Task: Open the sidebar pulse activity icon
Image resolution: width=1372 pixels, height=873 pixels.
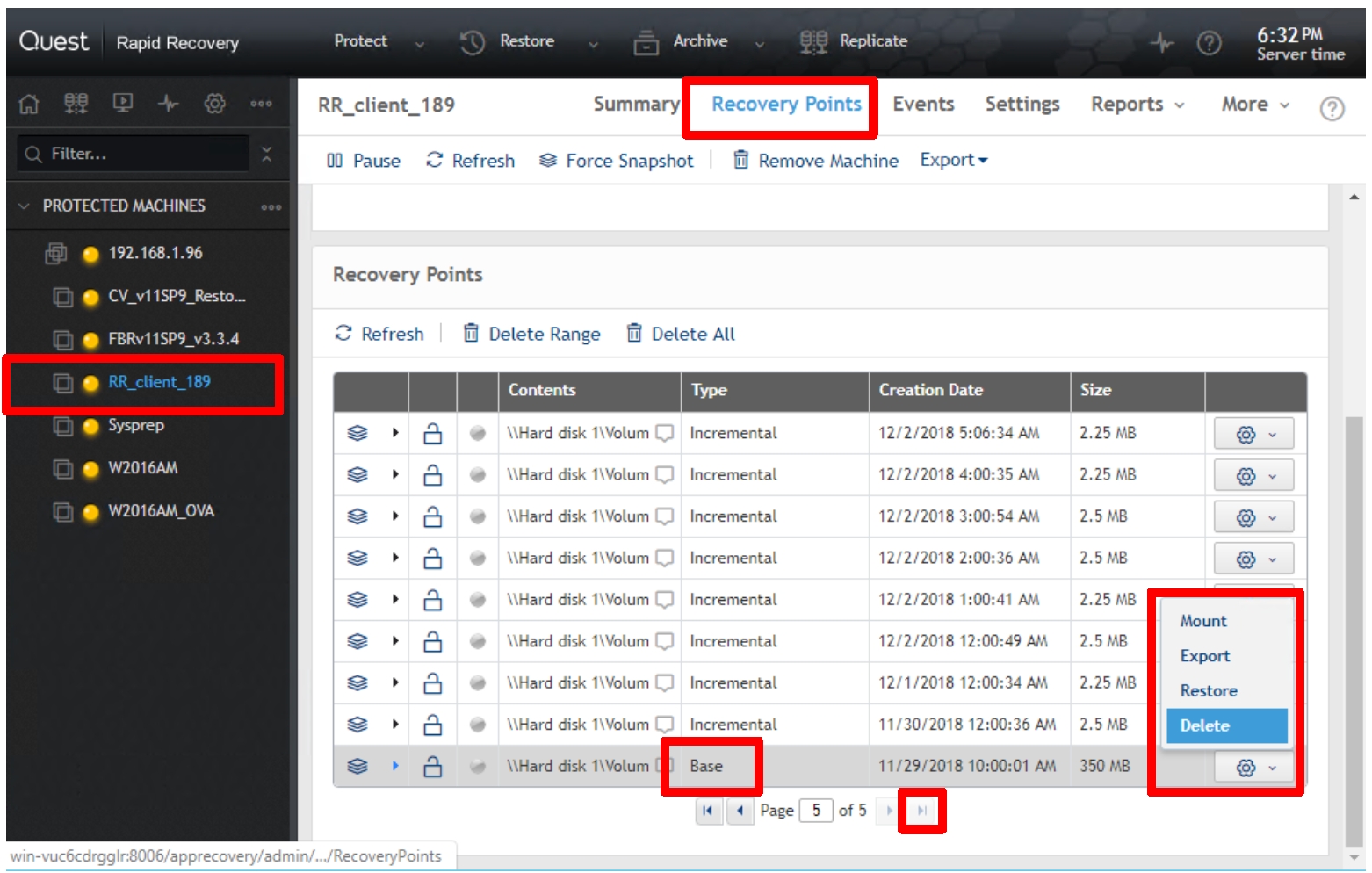Action: (169, 104)
